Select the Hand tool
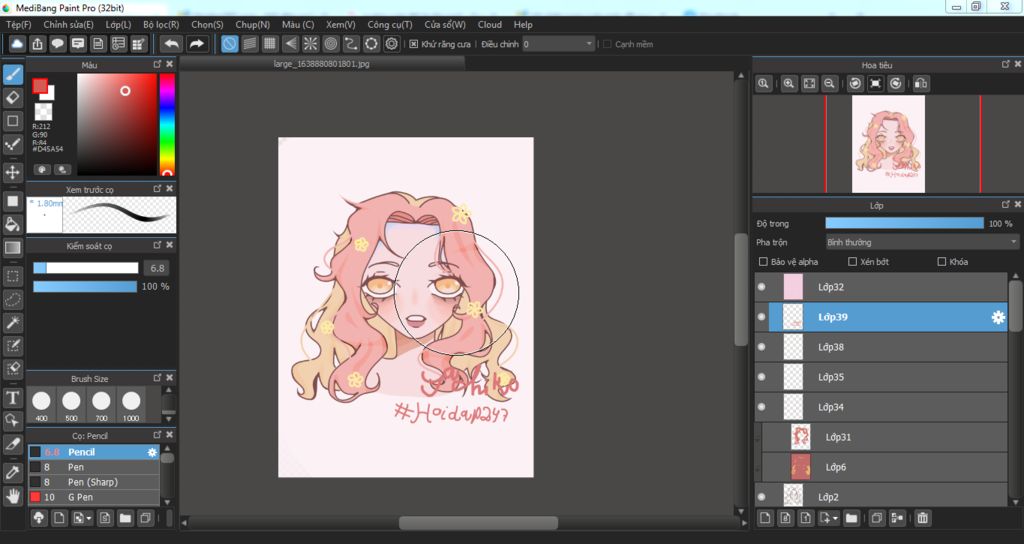This screenshot has height=544, width=1024. pos(12,496)
